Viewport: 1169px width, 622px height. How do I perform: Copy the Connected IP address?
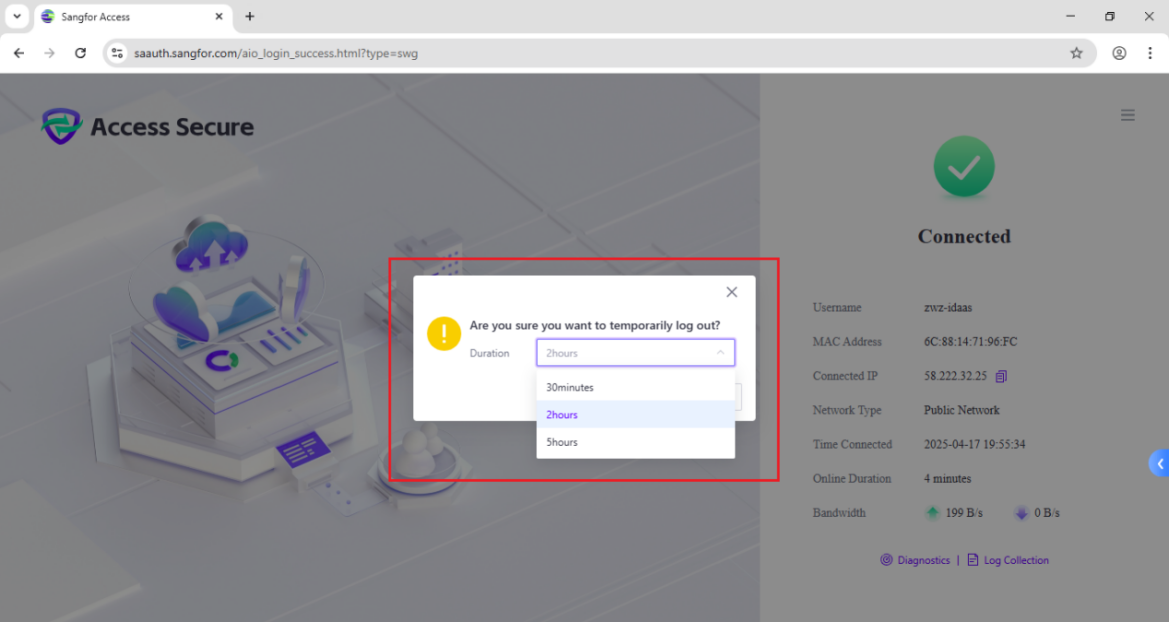tap(1001, 376)
